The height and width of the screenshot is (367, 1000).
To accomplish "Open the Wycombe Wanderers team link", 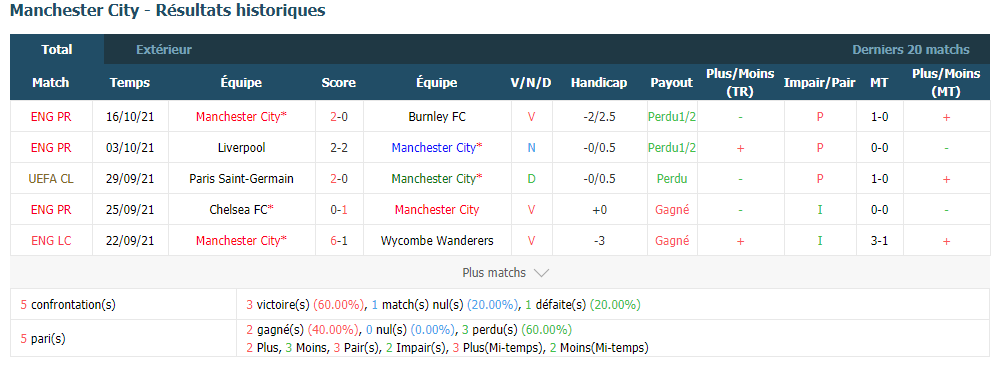I will [x=437, y=241].
